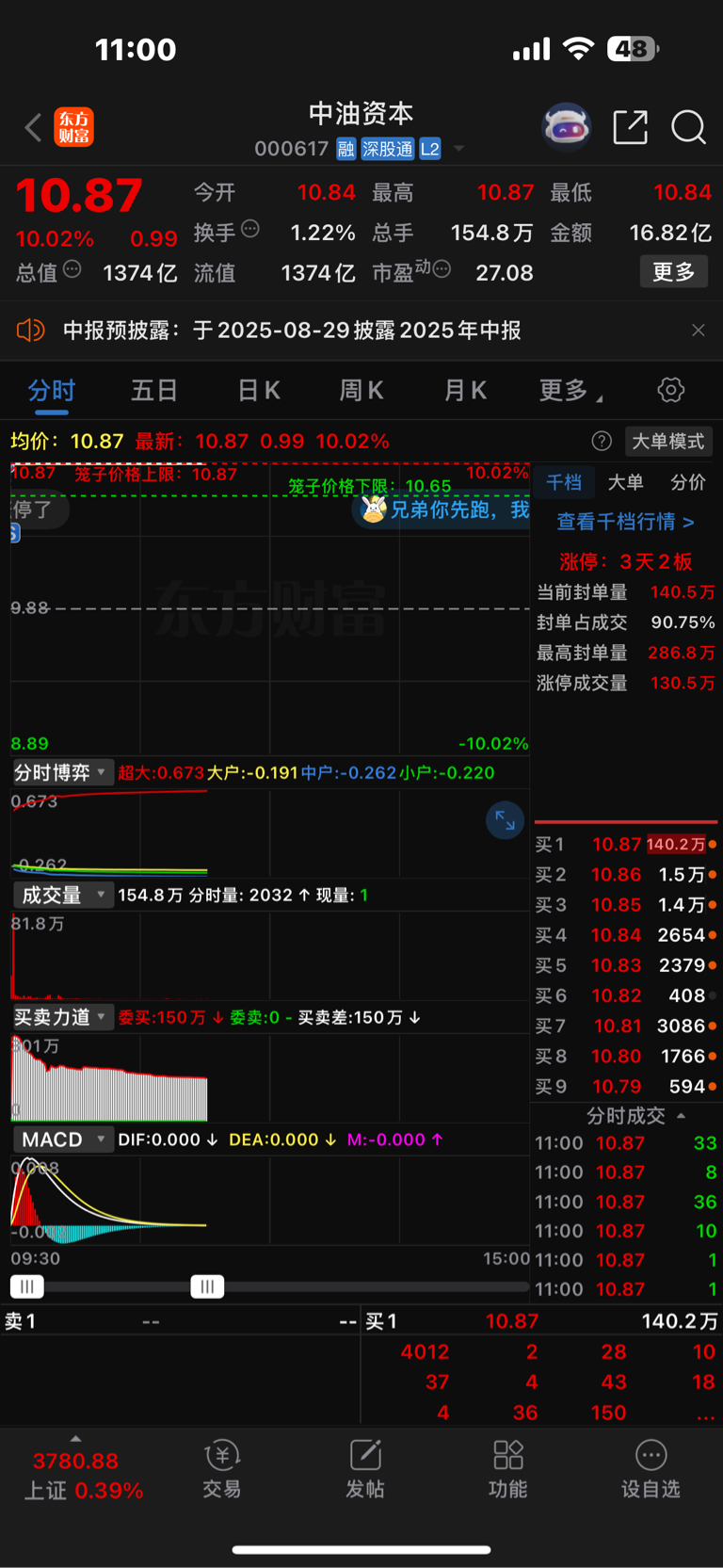Expand the 更多 chart period menu
This screenshot has width=723, height=1568.
point(570,390)
